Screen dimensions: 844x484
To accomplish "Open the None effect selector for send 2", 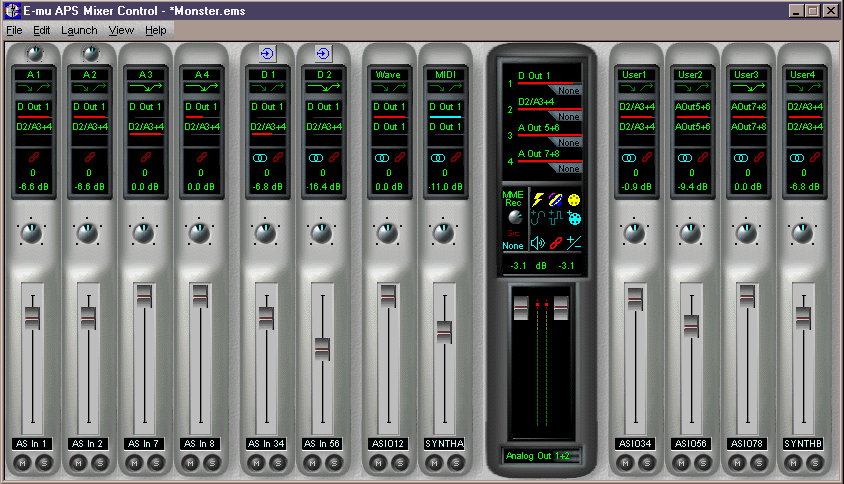I will coord(567,116).
